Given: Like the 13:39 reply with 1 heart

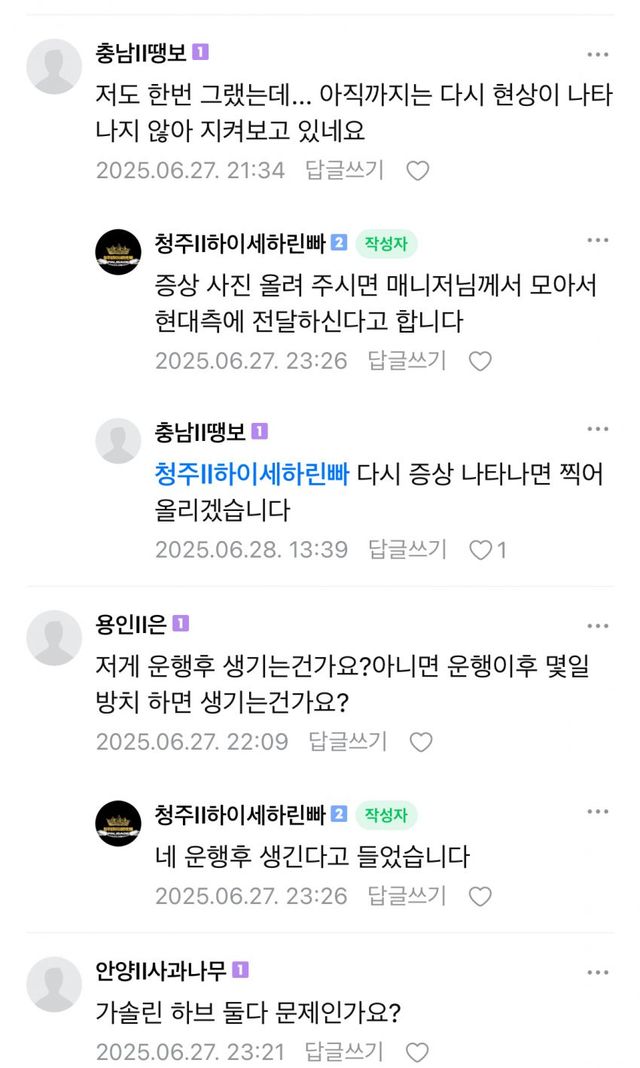Looking at the screenshot, I should (482, 550).
